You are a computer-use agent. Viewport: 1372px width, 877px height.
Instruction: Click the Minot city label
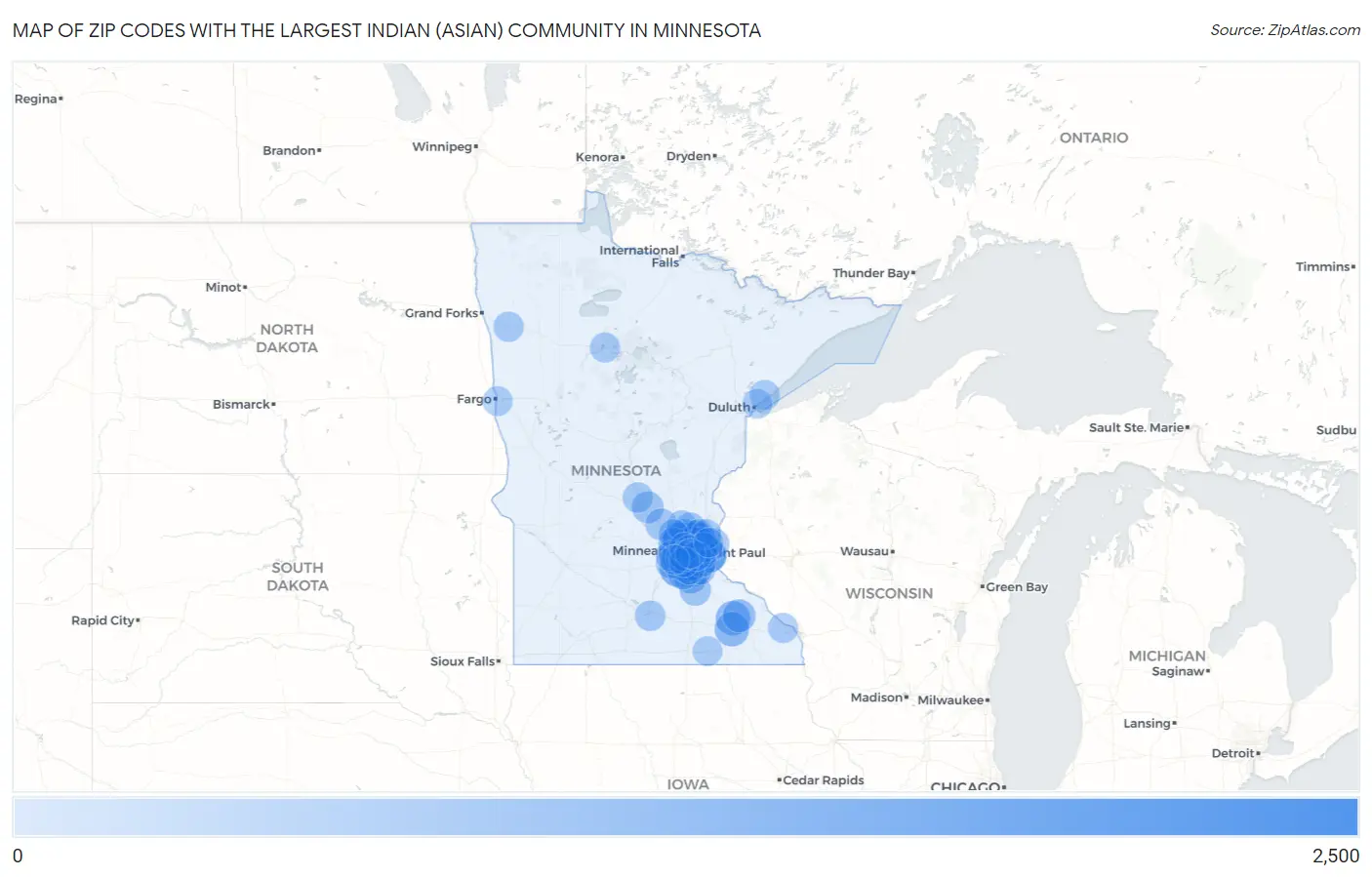click(223, 287)
